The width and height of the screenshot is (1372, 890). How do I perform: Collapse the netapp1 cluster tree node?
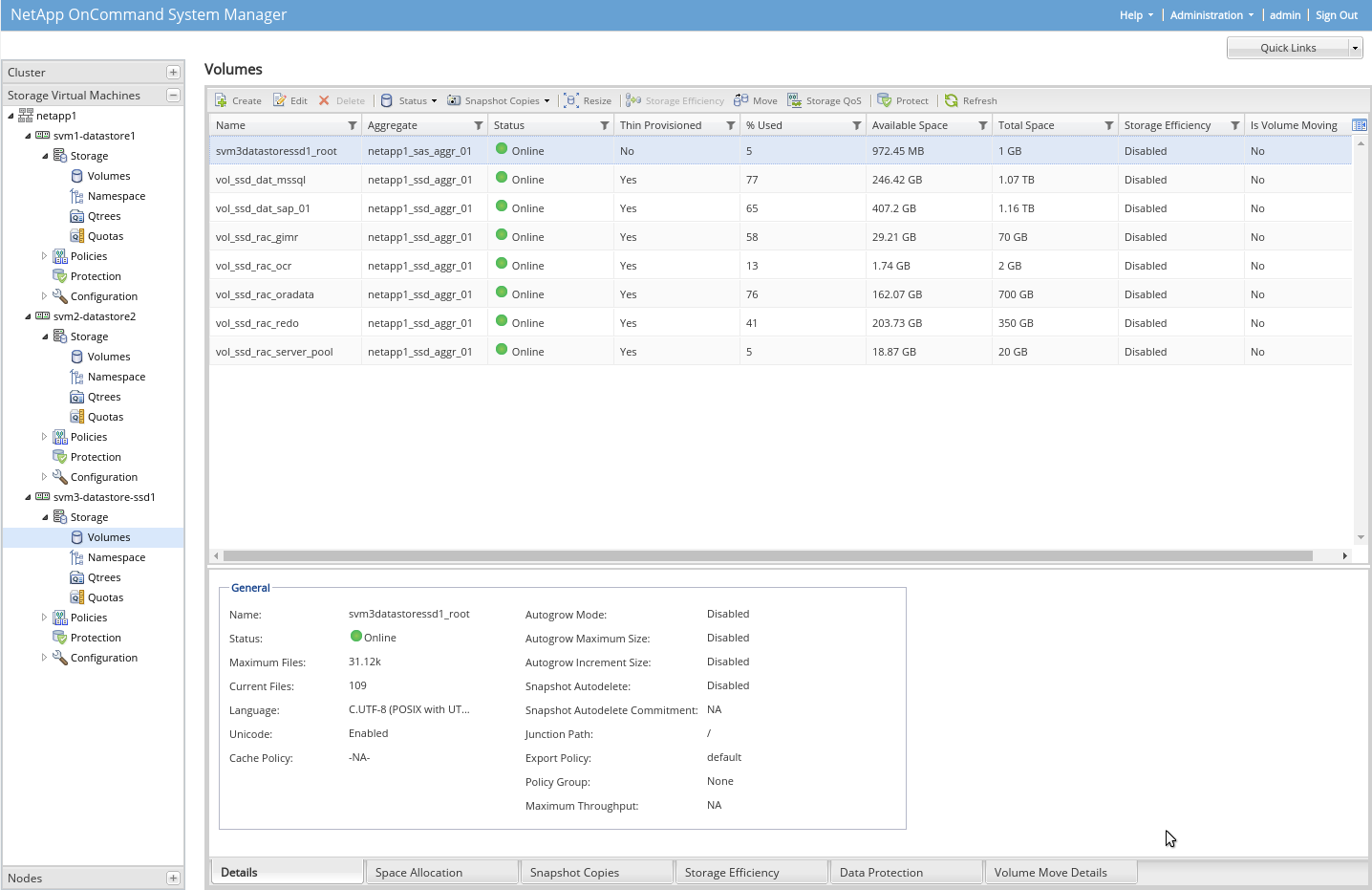click(11, 117)
